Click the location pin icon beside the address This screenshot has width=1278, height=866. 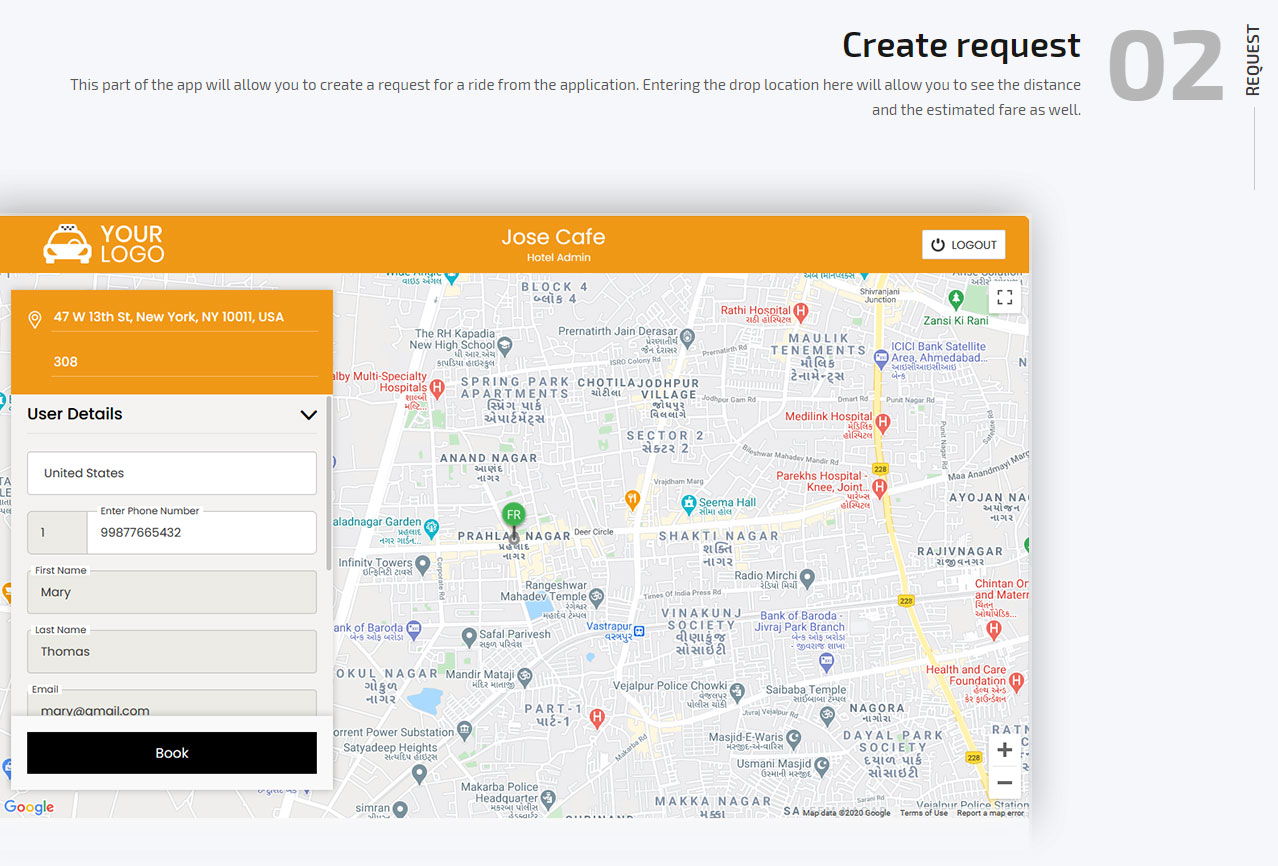[34, 318]
